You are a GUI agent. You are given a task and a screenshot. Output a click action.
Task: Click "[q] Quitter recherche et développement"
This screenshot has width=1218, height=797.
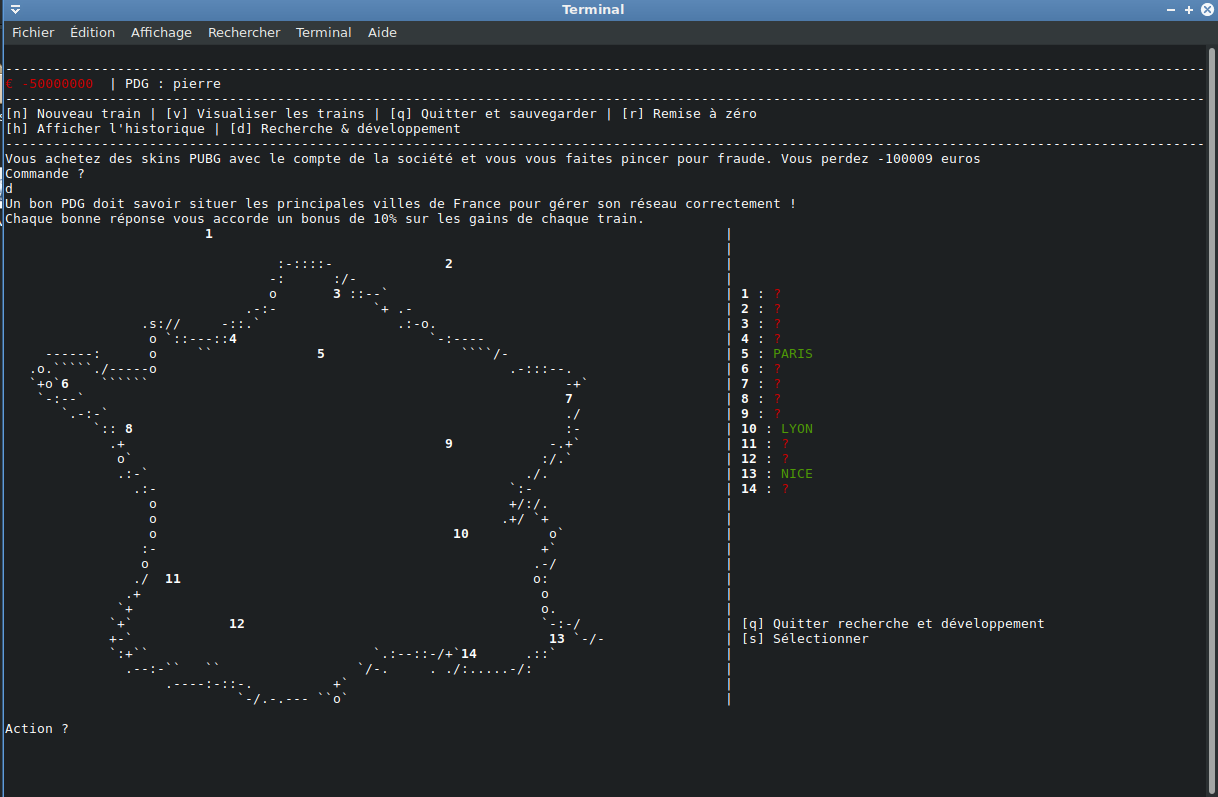click(x=893, y=624)
